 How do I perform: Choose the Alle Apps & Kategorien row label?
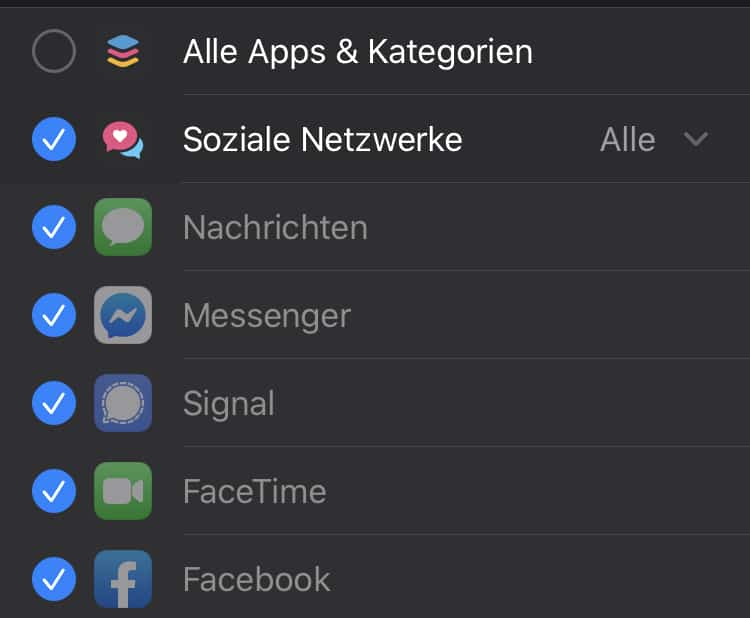point(358,52)
